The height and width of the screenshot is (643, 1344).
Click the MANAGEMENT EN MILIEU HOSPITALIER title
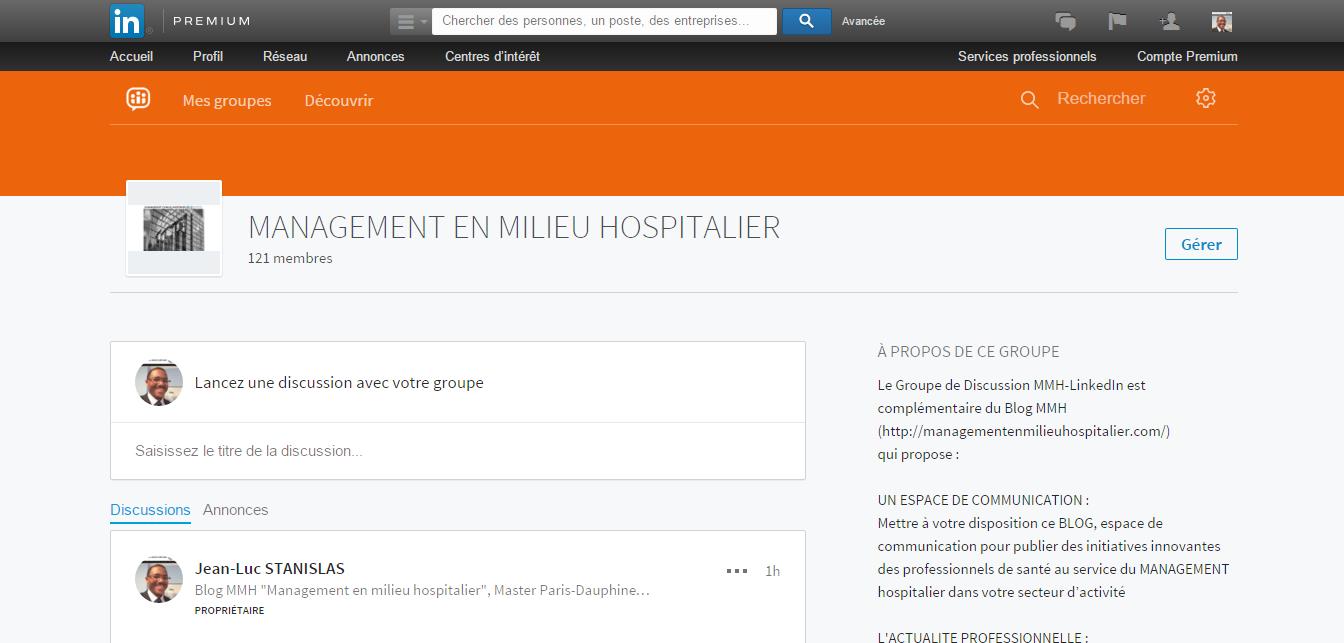(514, 227)
